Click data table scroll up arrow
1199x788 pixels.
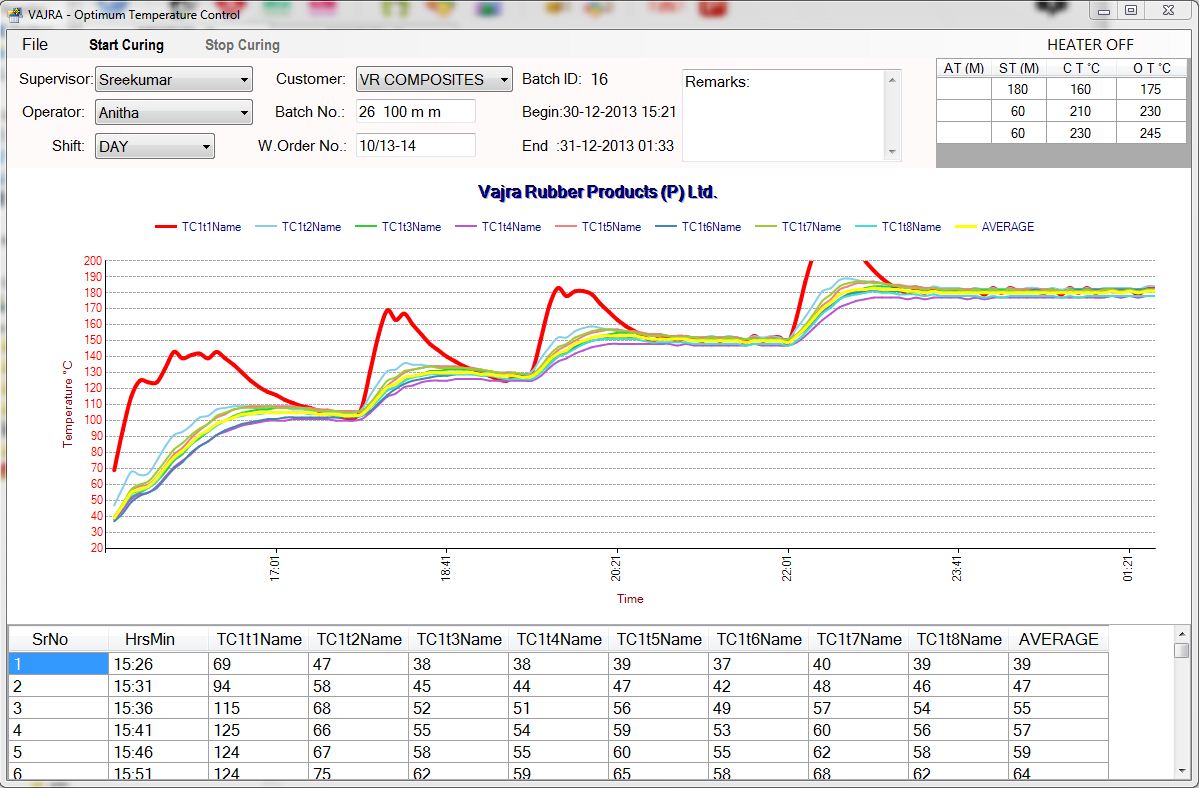click(1182, 634)
